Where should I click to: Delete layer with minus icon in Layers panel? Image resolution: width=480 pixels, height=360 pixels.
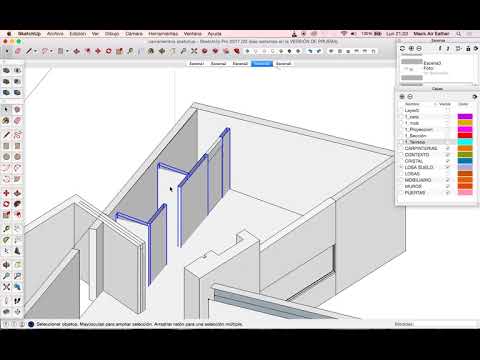coord(410,96)
